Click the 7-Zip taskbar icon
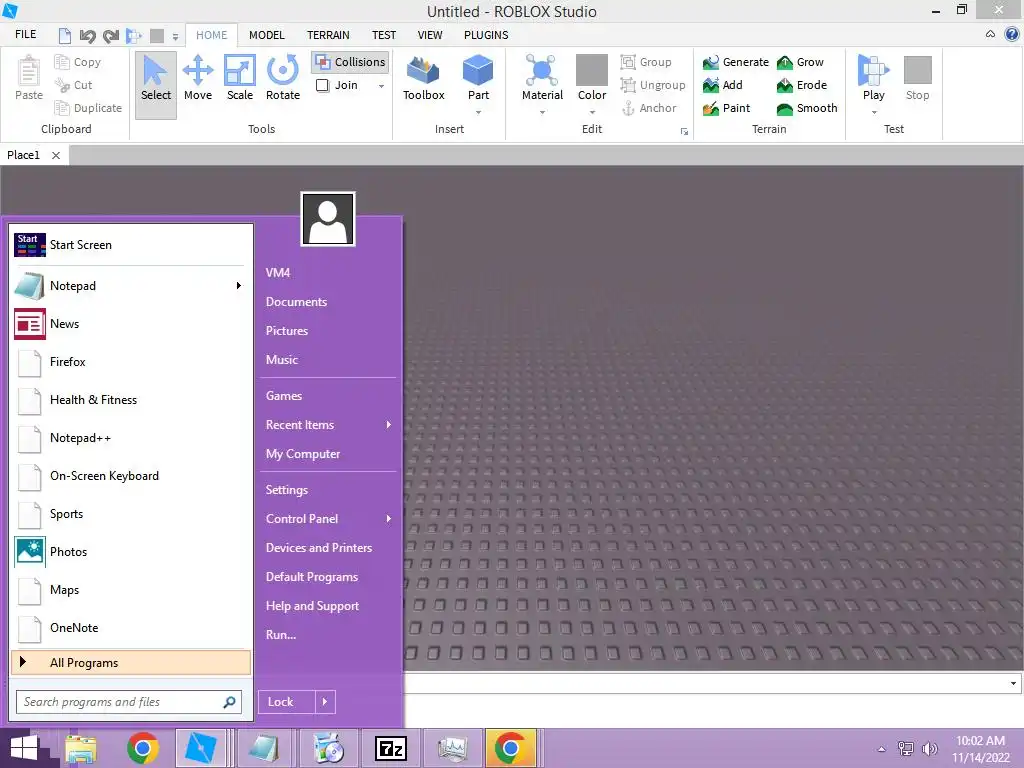 pyautogui.click(x=391, y=748)
